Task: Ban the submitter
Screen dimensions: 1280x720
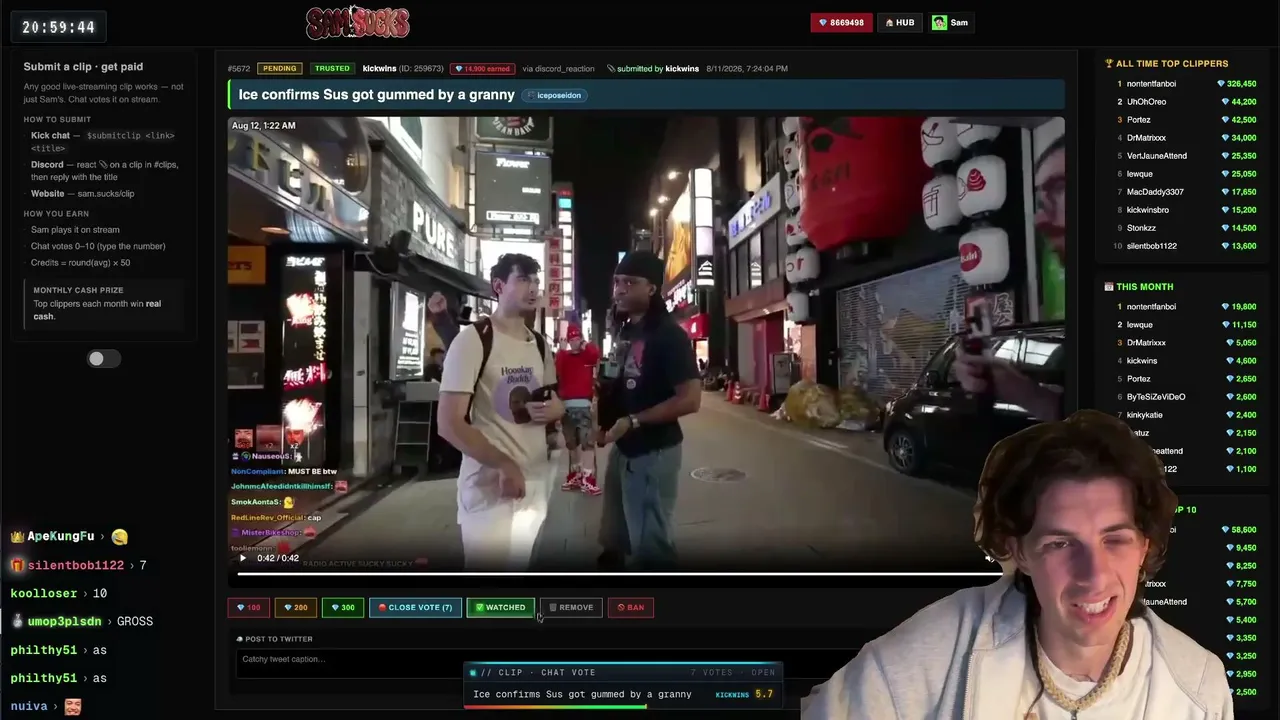Action: 630,607
